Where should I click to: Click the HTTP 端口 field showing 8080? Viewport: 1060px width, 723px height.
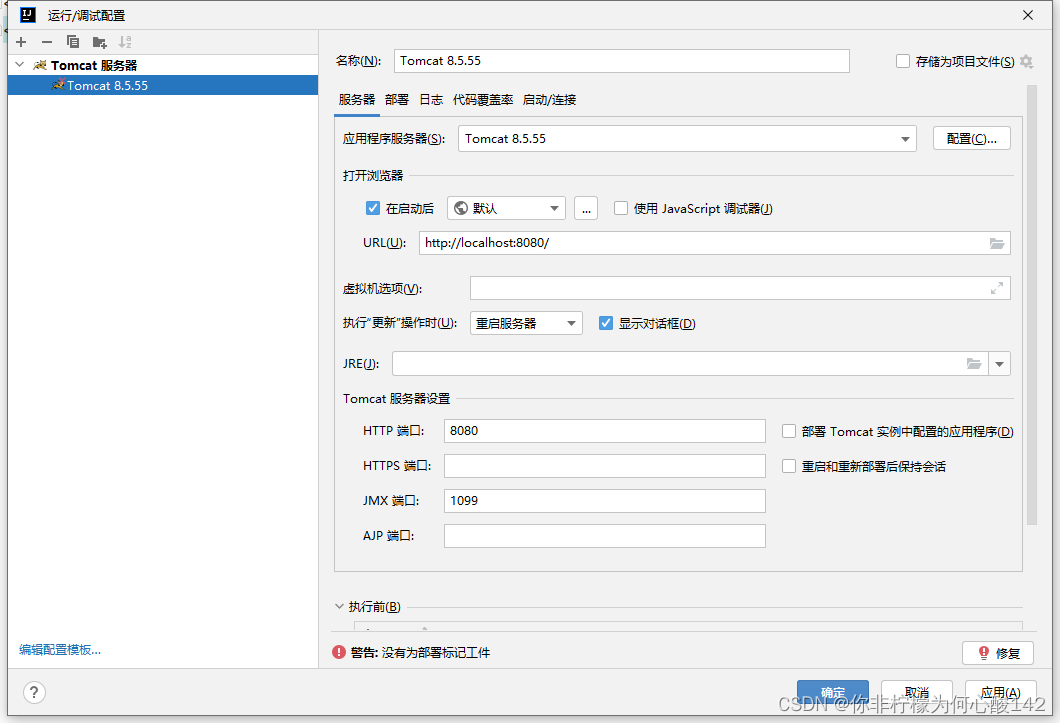coord(604,431)
